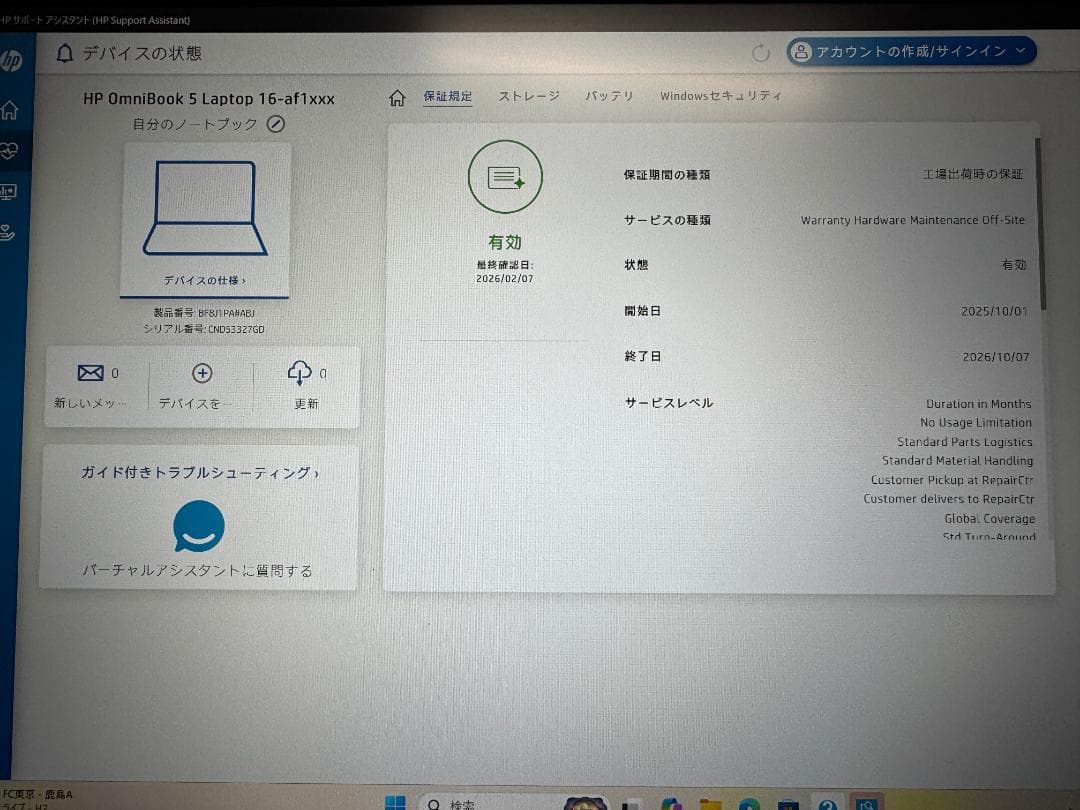This screenshot has height=810, width=1080.
Task: Ask the virtual assistant via chat bubble icon
Action: tap(198, 525)
